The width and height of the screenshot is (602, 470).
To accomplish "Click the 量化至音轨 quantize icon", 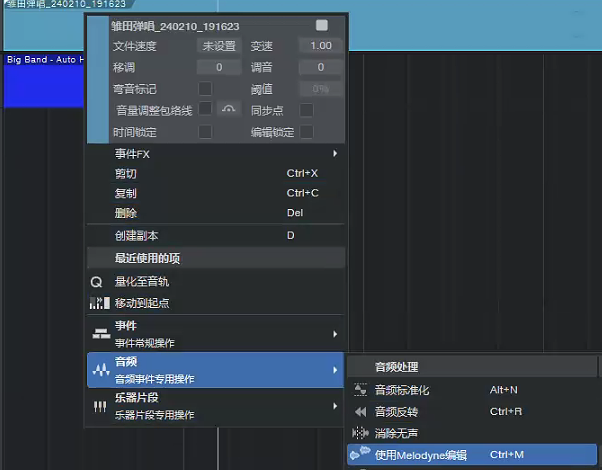I will (x=98, y=282).
